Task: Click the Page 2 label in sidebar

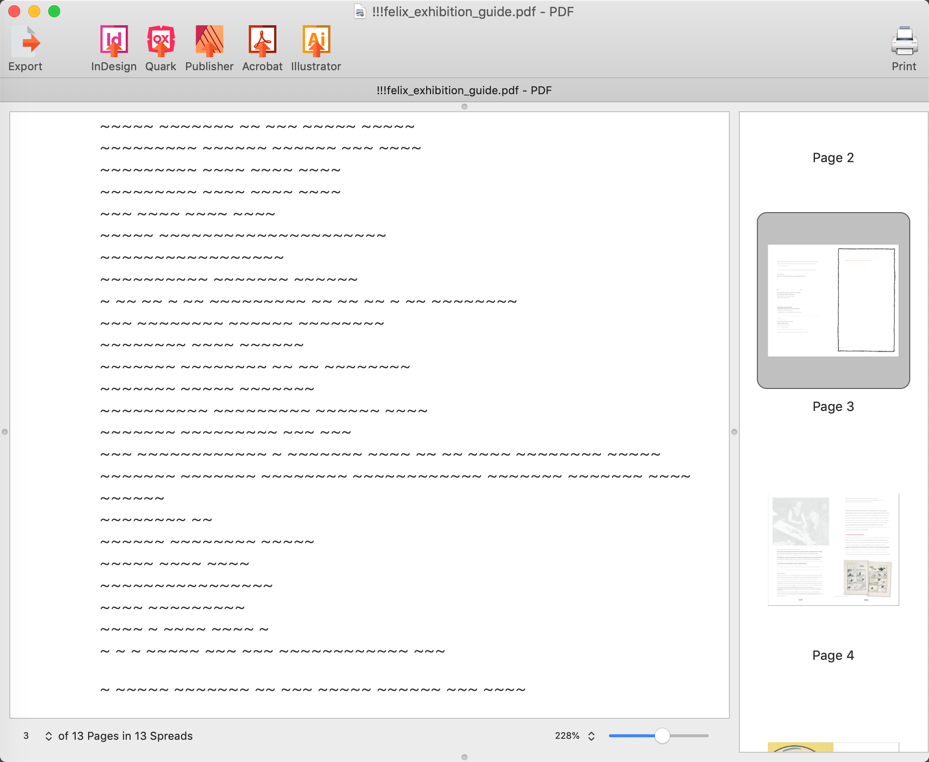Action: pyautogui.click(x=833, y=157)
